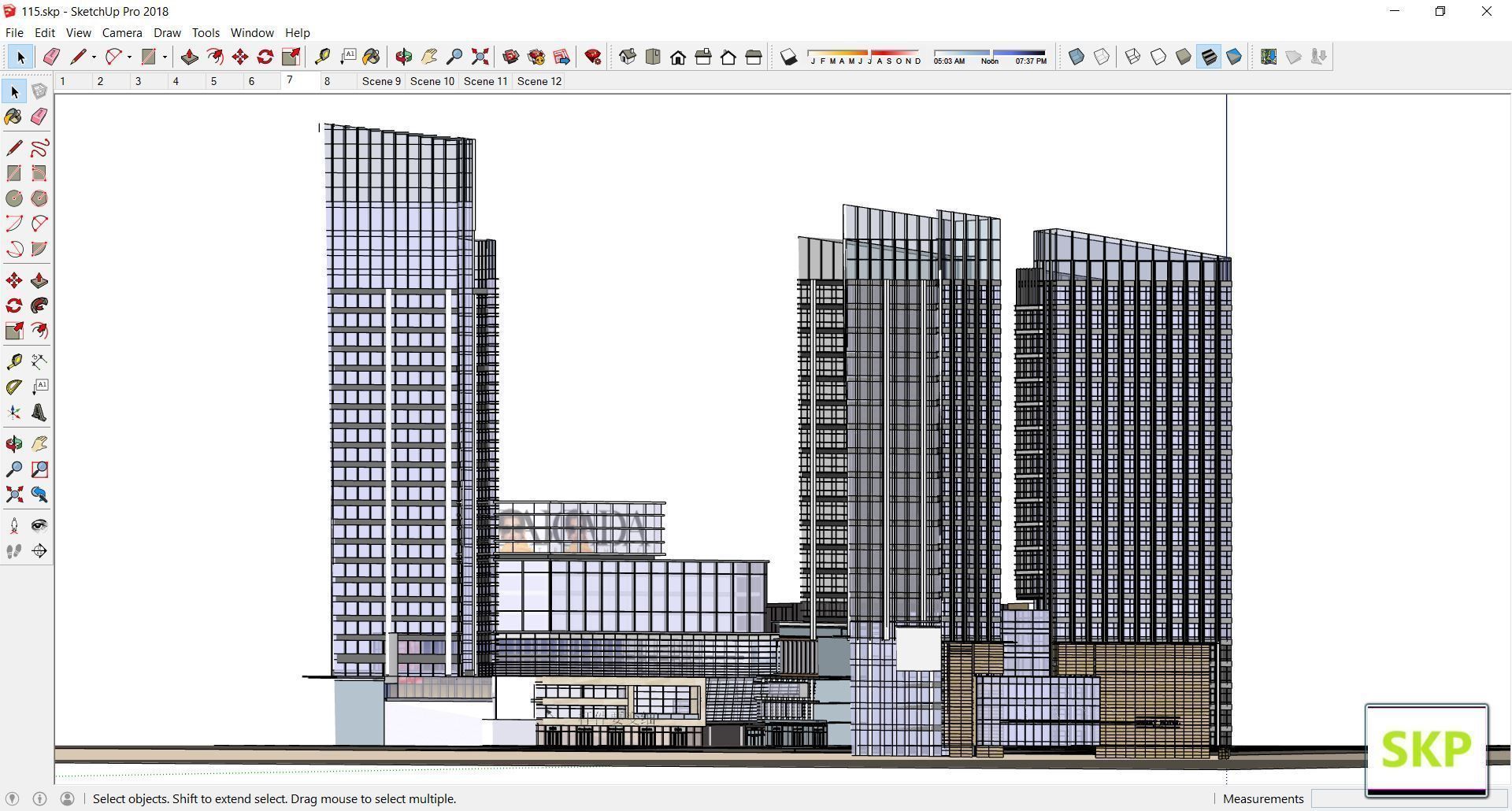Viewport: 1512px width, 811px height.
Task: Choose the Pie tool in left panel
Action: click(39, 249)
